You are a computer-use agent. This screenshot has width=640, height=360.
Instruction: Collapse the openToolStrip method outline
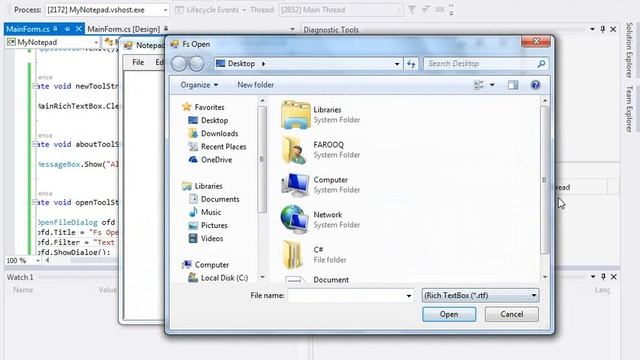35,202
